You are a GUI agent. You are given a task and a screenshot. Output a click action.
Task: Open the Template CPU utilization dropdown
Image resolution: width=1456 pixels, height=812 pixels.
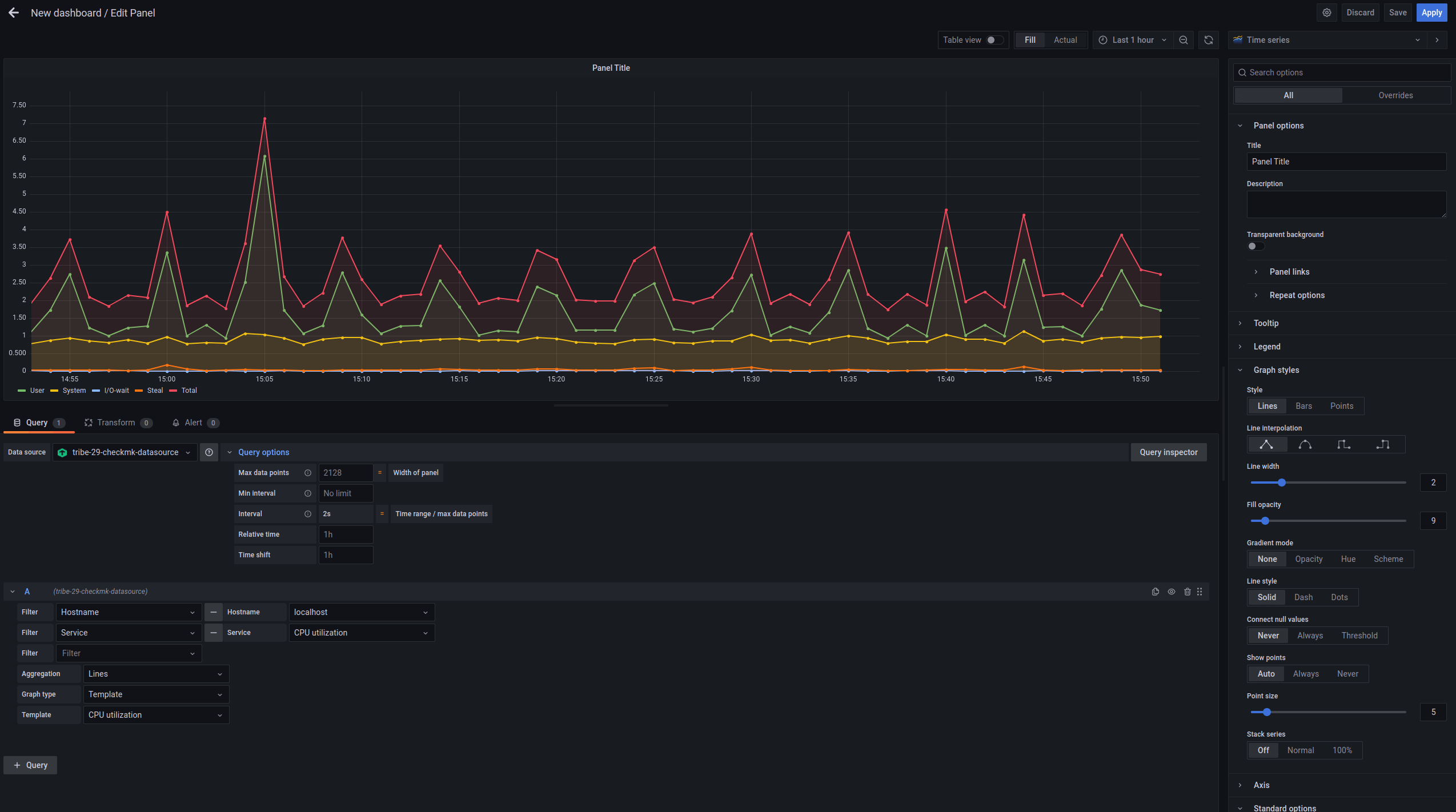(156, 715)
